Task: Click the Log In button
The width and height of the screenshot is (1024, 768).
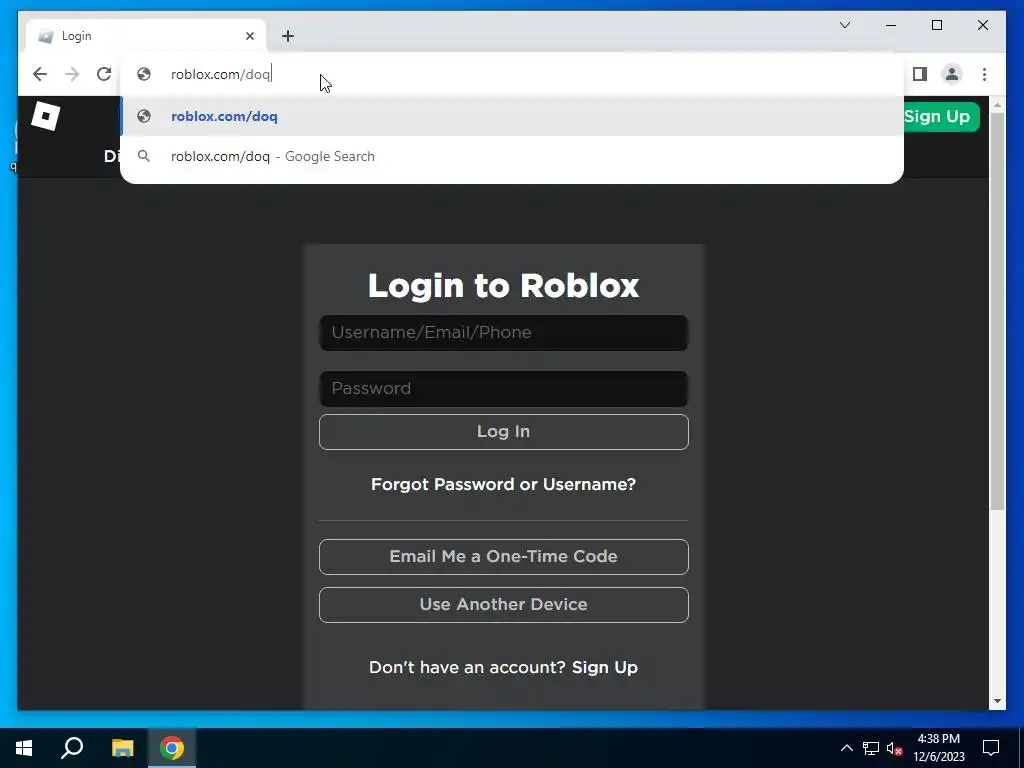Action: pyautogui.click(x=504, y=432)
